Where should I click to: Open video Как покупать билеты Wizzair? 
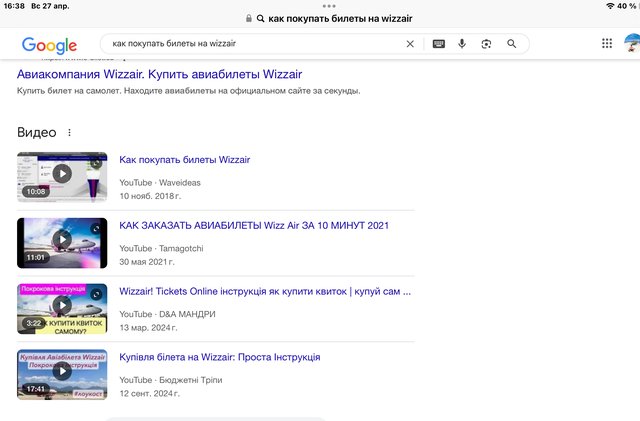pyautogui.click(x=184, y=160)
